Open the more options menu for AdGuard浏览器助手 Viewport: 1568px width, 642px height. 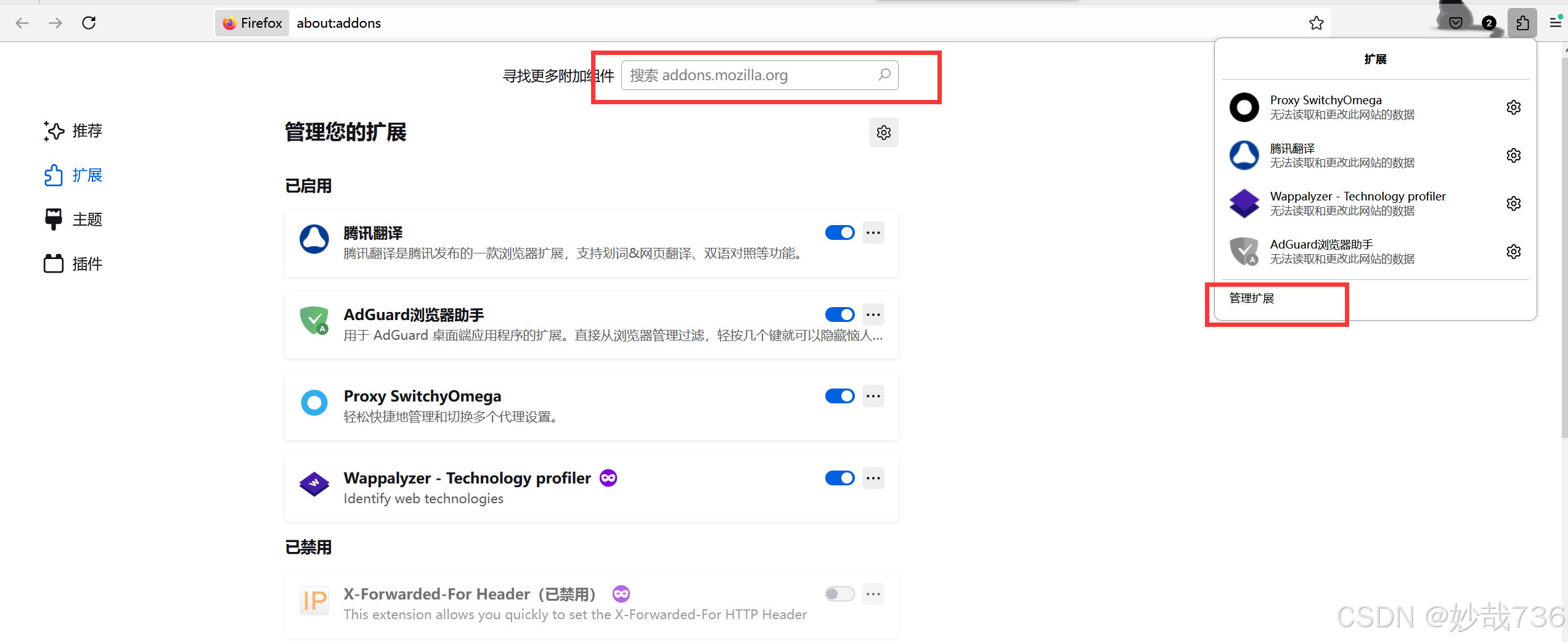(x=873, y=315)
